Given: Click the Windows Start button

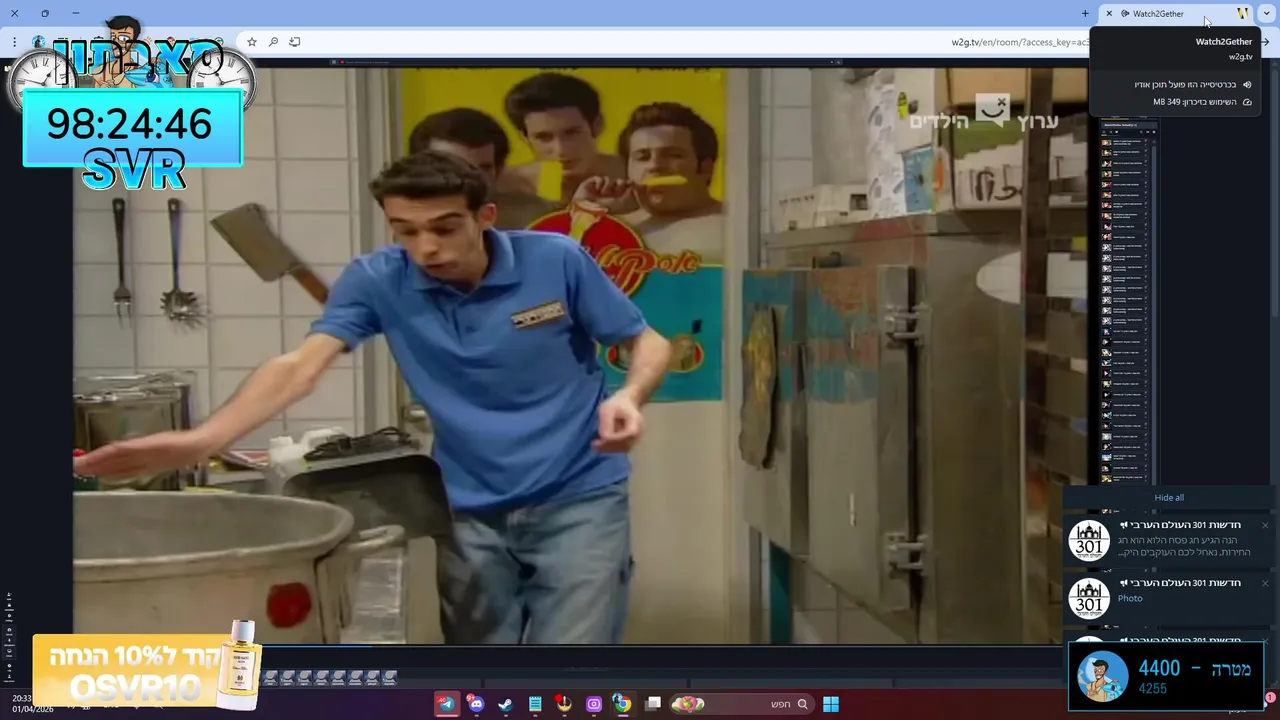Looking at the screenshot, I should [x=830, y=704].
